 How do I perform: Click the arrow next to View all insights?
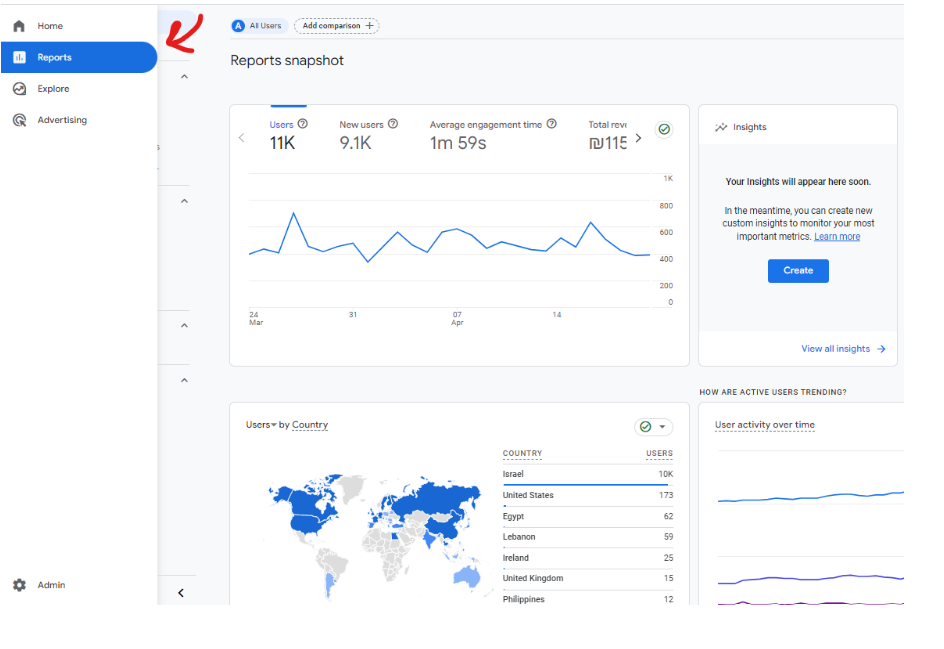coord(881,349)
